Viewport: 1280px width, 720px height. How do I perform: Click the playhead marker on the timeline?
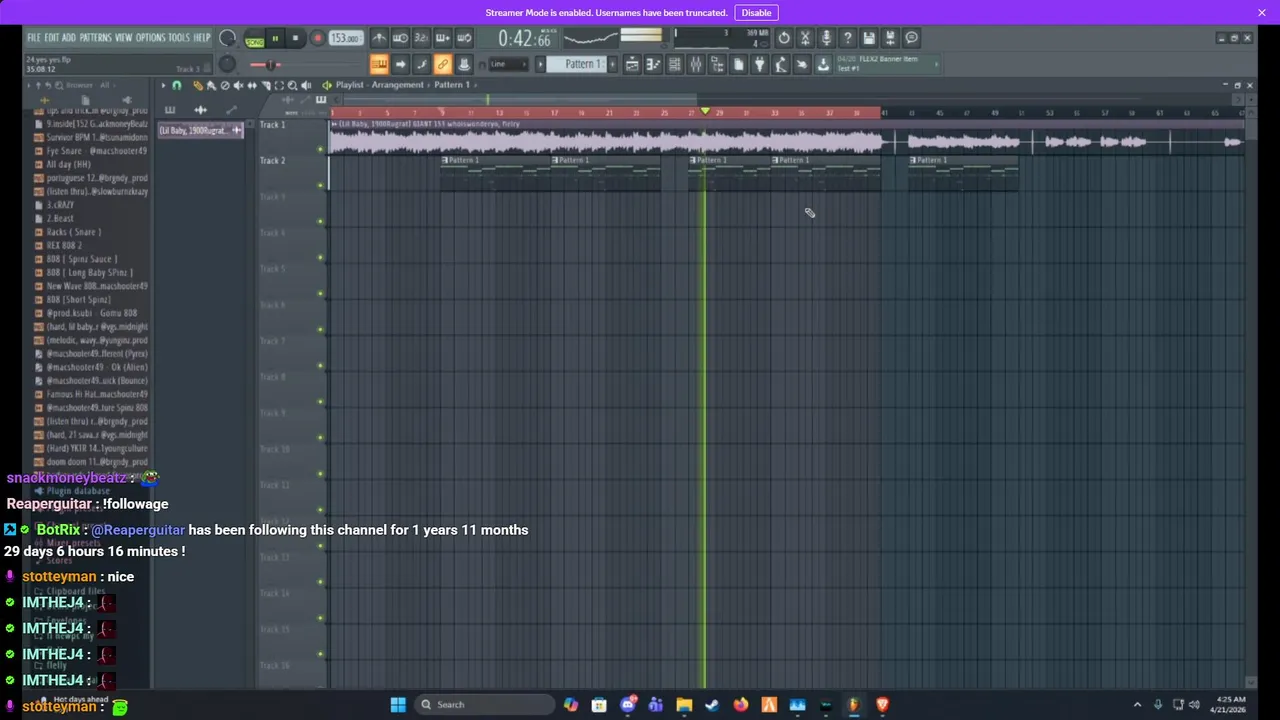click(x=705, y=112)
